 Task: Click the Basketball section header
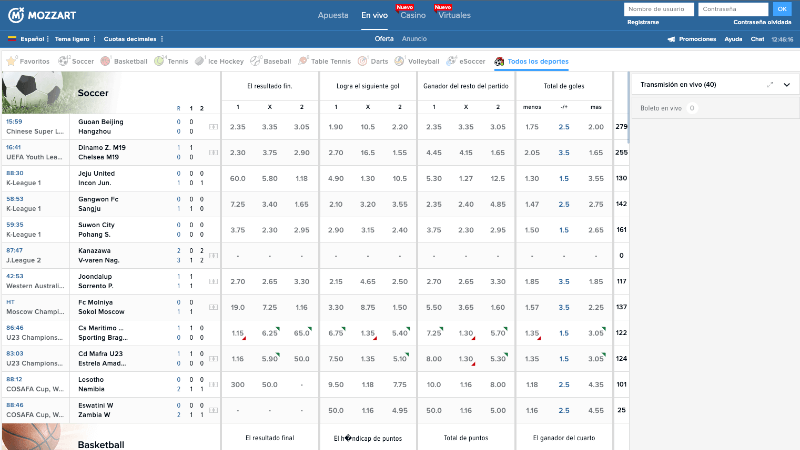[101, 444]
